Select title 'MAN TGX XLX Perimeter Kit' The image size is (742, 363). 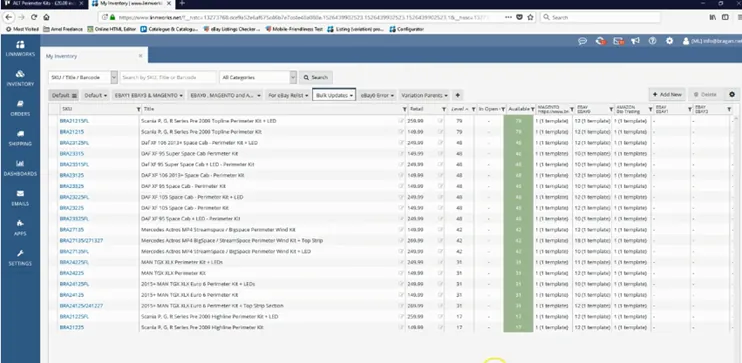pos(173,274)
